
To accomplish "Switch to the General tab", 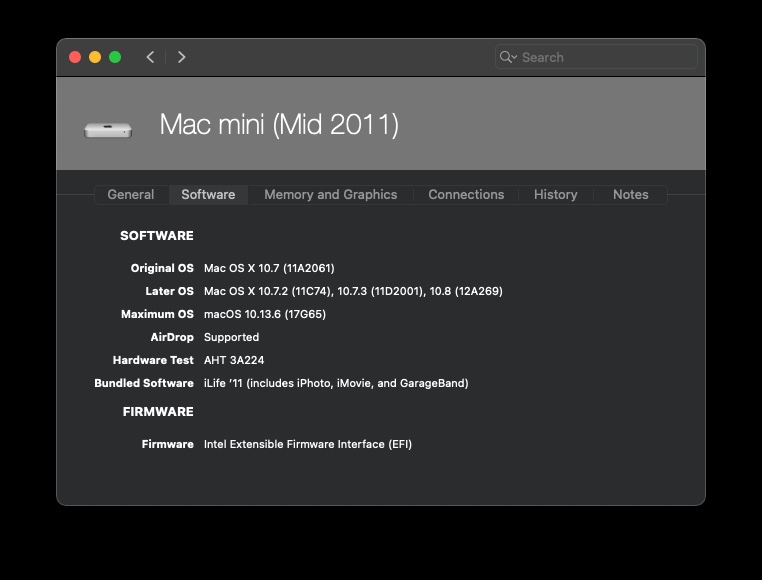I will click(131, 194).
